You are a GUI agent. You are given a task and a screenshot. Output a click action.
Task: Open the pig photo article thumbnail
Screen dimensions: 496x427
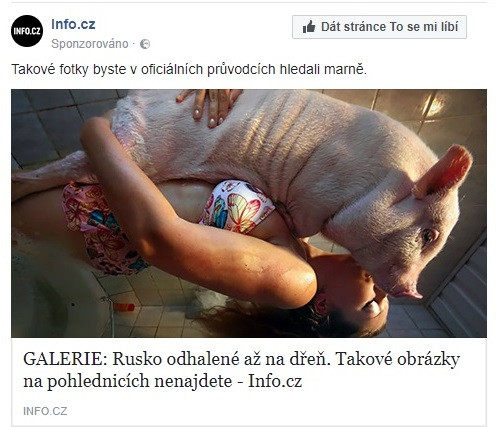point(249,213)
